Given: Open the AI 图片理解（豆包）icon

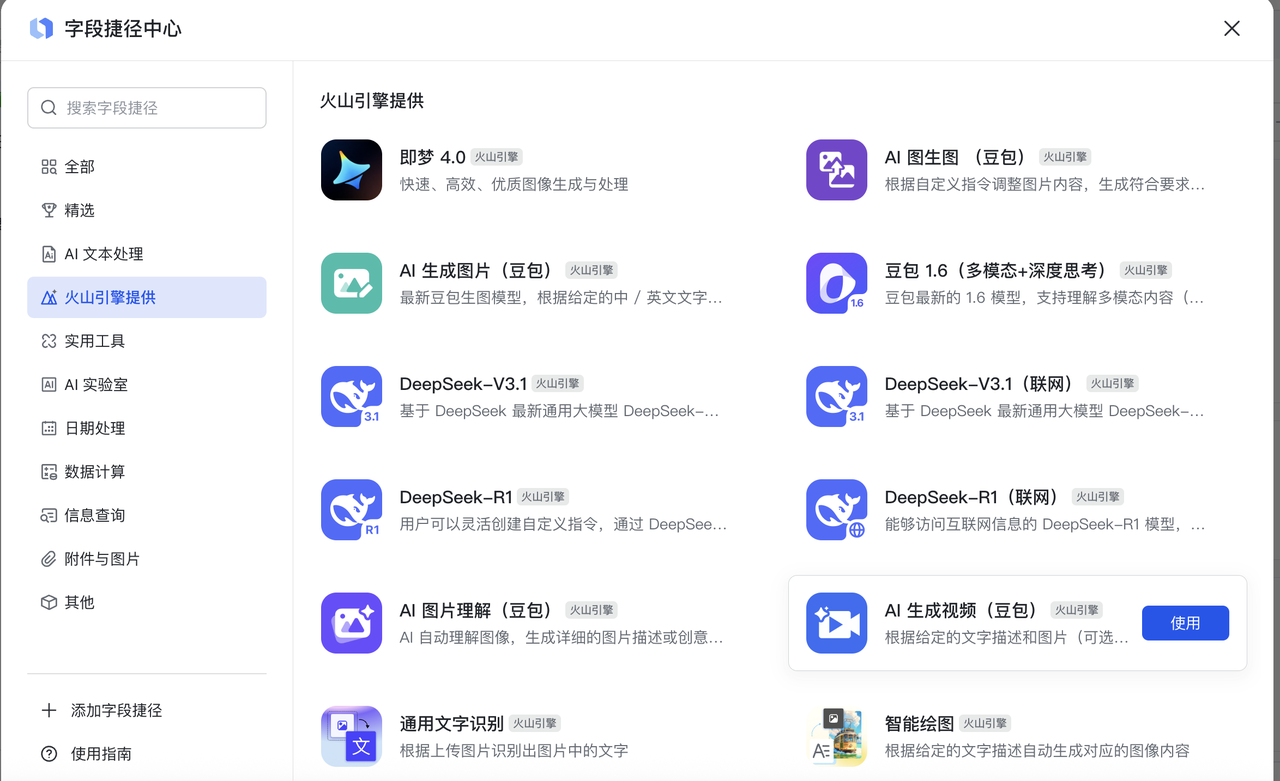Looking at the screenshot, I should click(351, 623).
